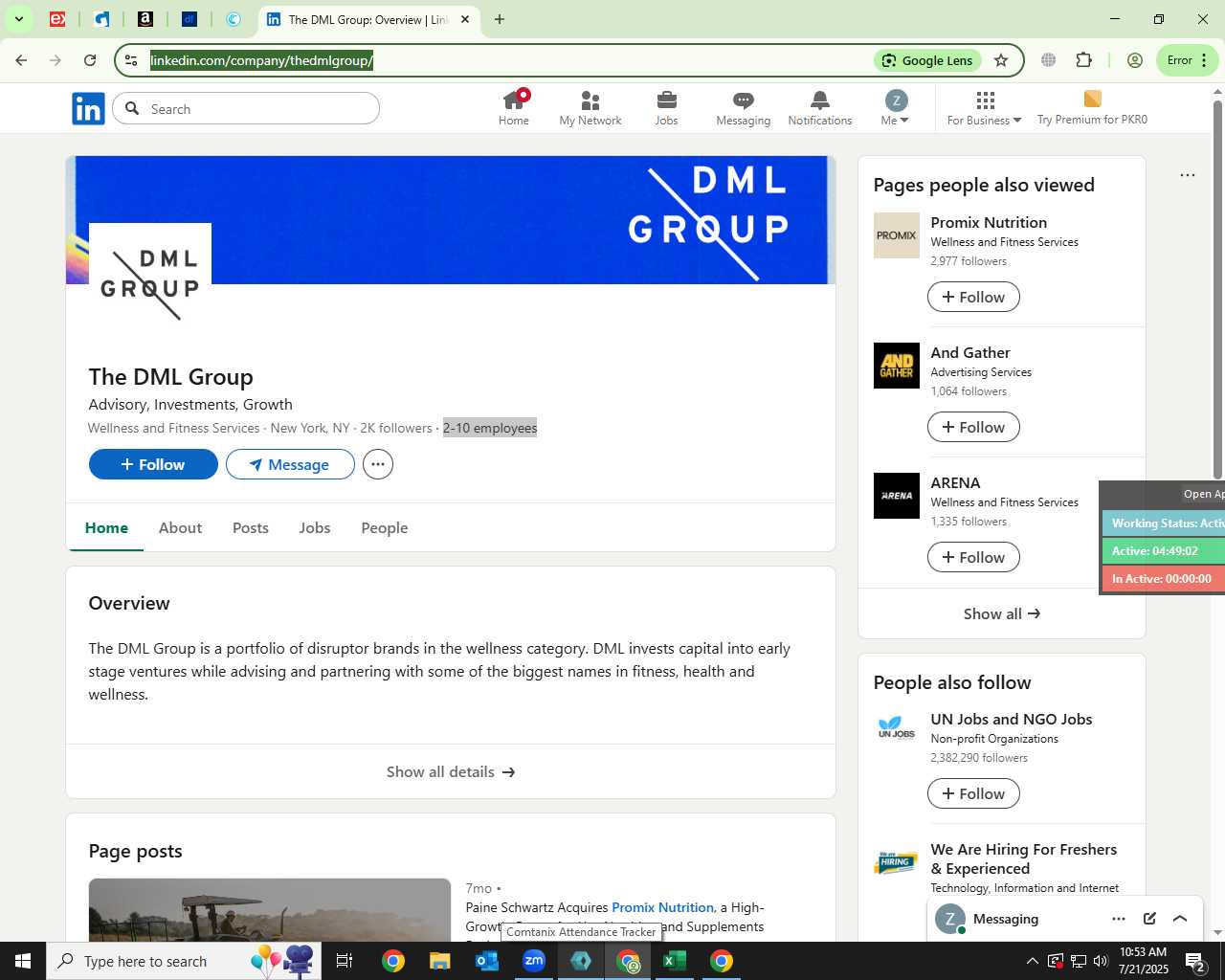Switch to the Amazon browser tab
The width and height of the screenshot is (1225, 980).
coord(145,19)
